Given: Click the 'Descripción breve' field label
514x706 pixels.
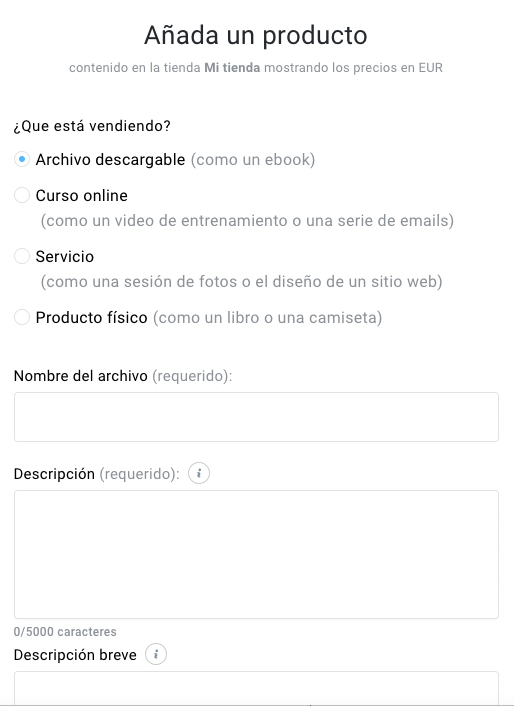Looking at the screenshot, I should tap(75, 655).
